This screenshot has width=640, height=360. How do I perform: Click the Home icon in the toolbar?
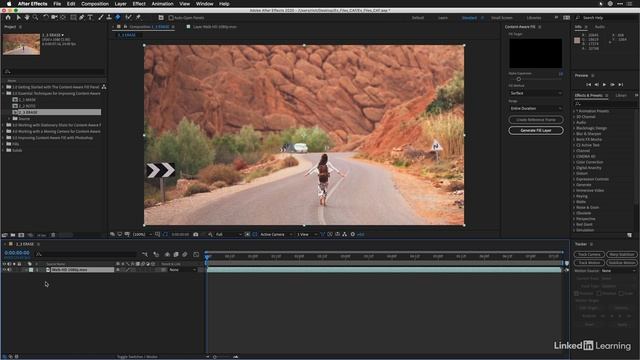pyautogui.click(x=8, y=18)
